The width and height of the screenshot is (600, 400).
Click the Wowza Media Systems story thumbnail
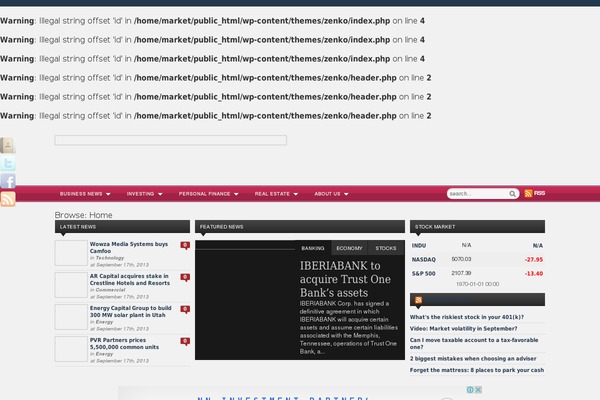coord(71,253)
